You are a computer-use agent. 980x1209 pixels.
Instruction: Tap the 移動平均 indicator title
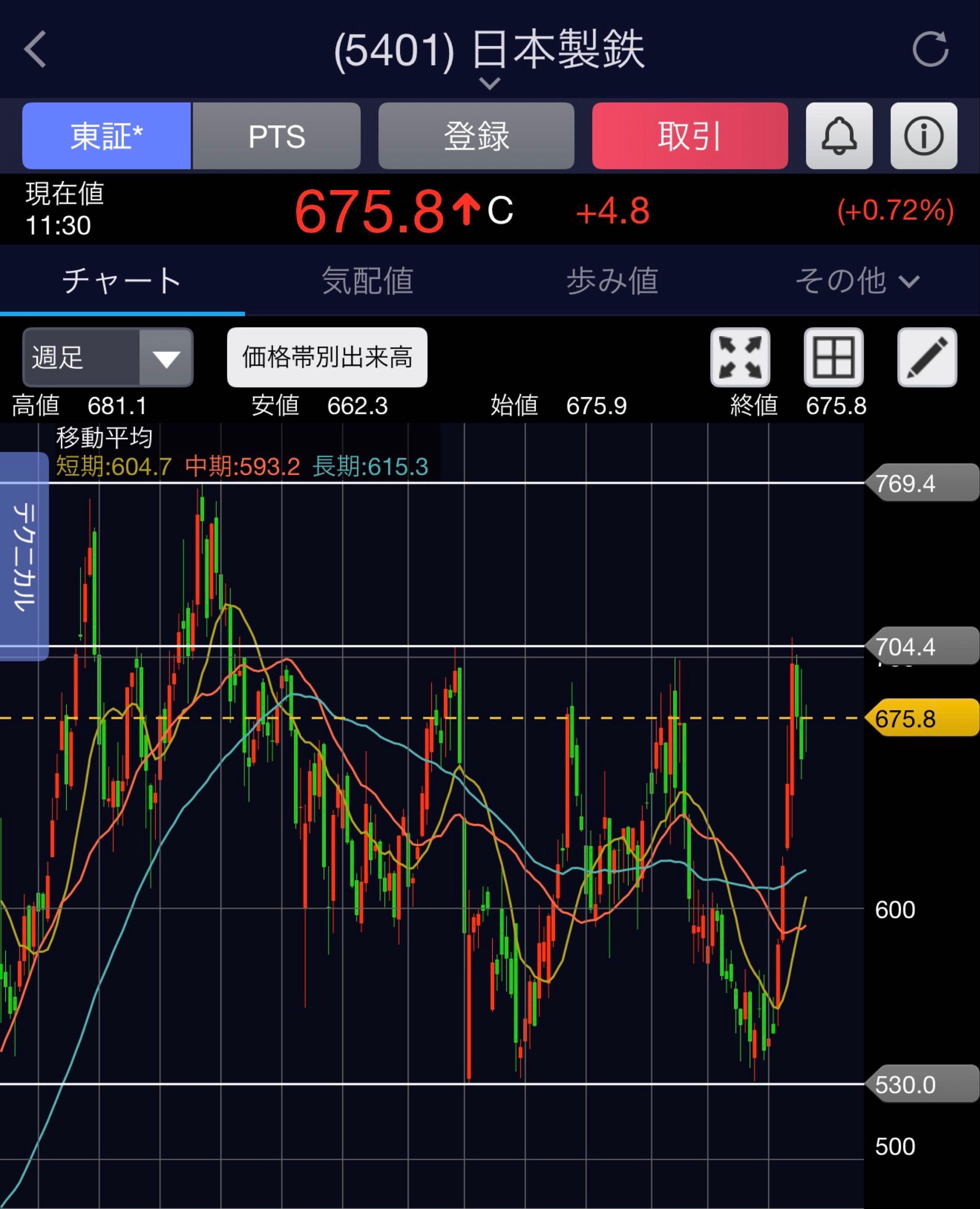point(104,438)
